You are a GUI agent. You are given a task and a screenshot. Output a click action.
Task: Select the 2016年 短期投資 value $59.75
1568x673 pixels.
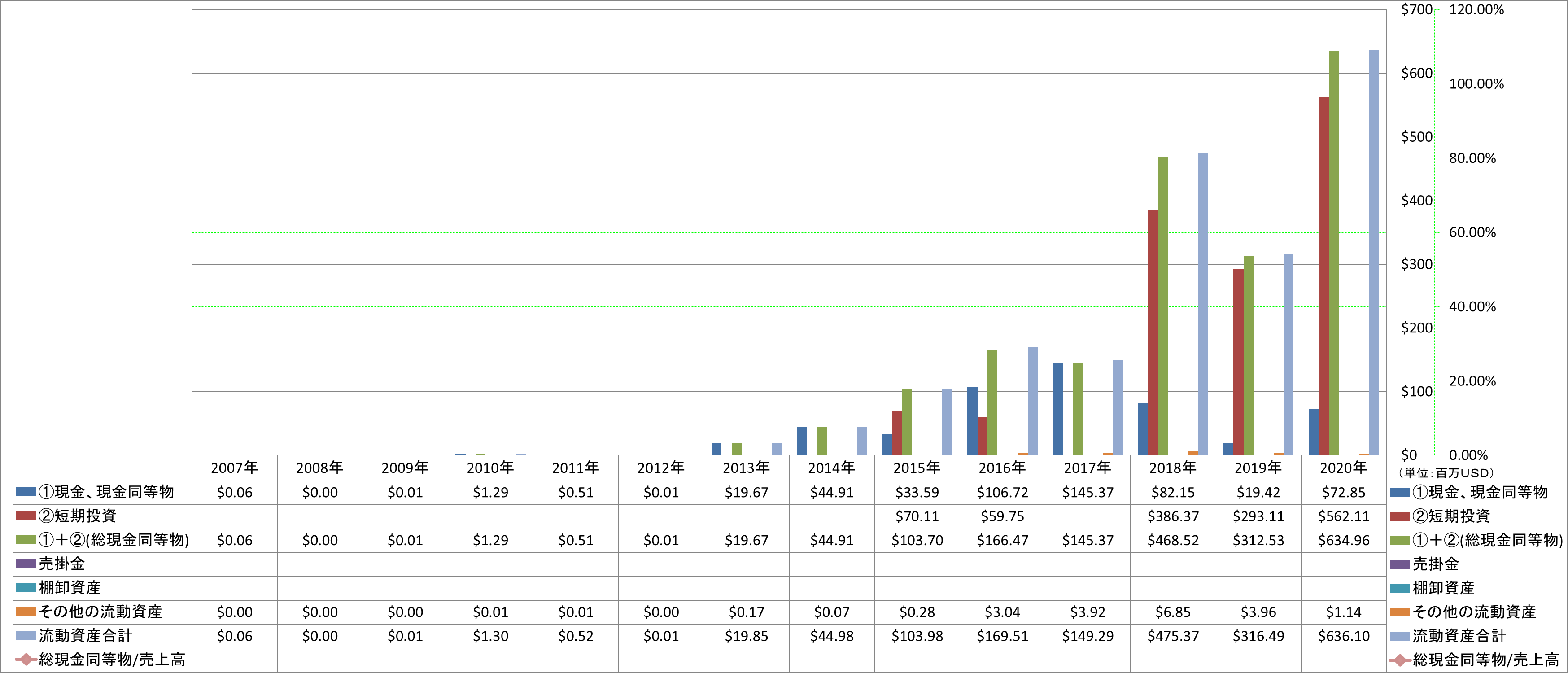[1003, 516]
